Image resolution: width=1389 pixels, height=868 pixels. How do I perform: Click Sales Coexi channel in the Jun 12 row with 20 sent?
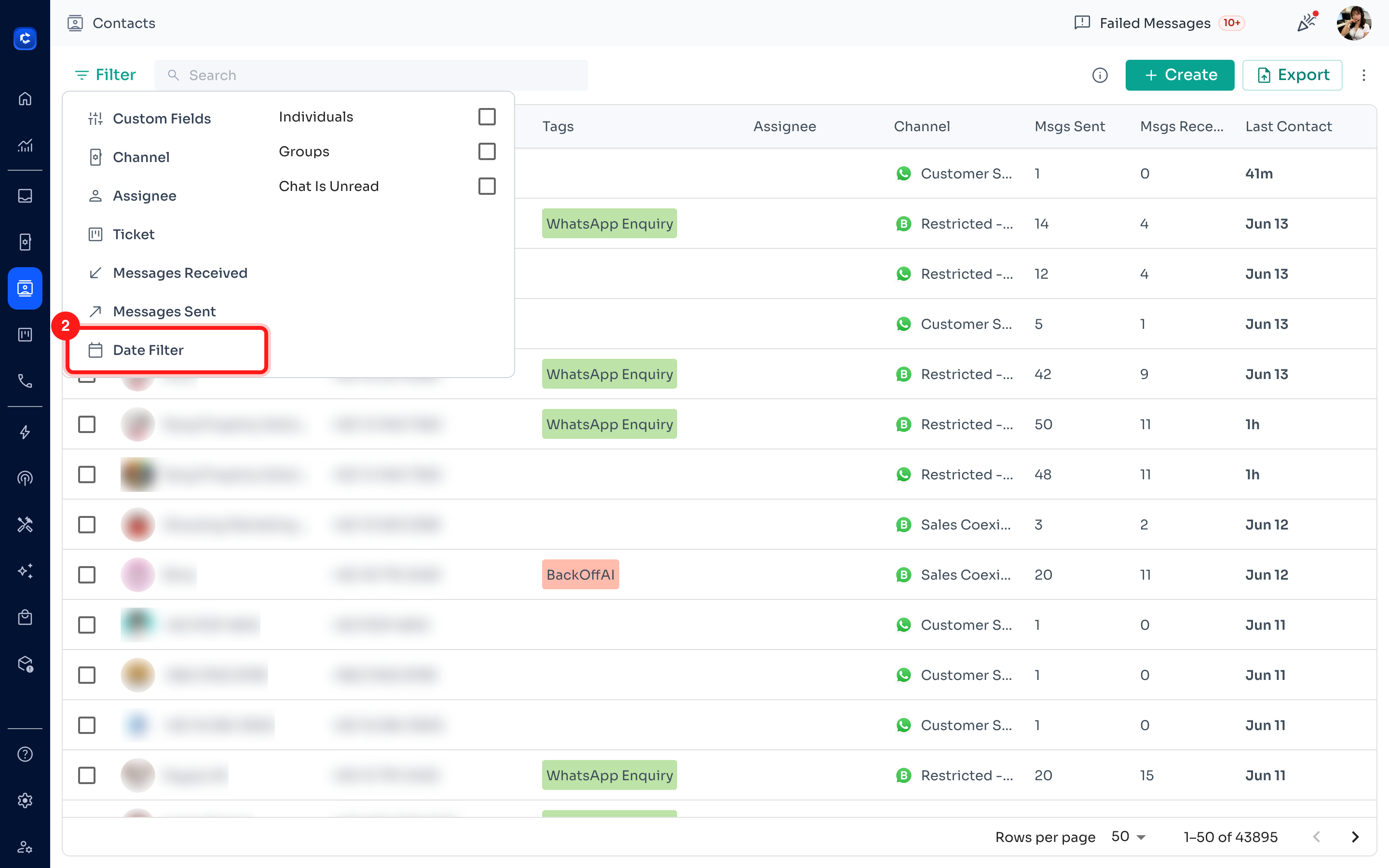(954, 575)
